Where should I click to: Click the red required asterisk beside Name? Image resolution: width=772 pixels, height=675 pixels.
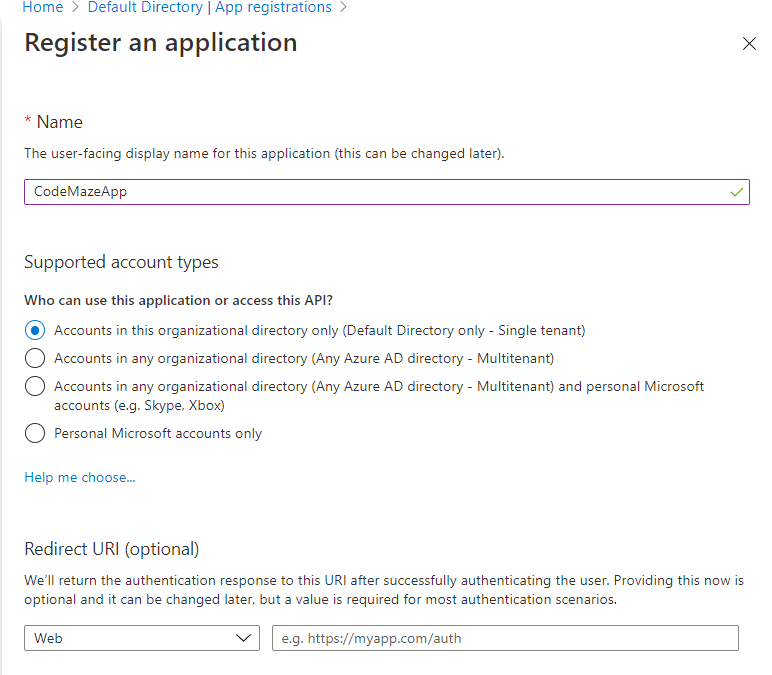pos(28,121)
